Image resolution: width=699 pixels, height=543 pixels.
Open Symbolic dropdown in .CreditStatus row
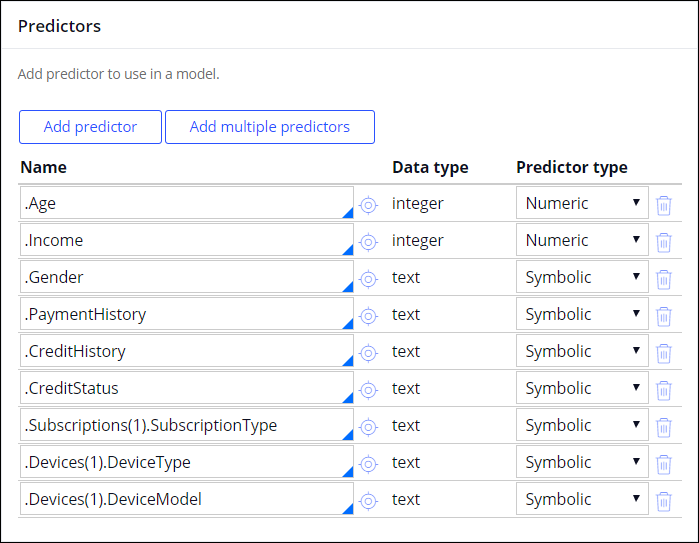tap(582, 388)
